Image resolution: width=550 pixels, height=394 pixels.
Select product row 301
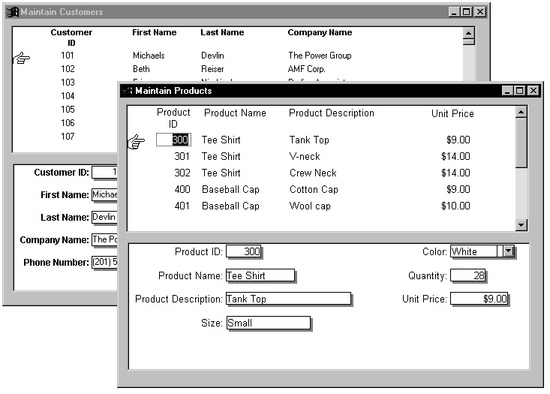[x=322, y=156]
